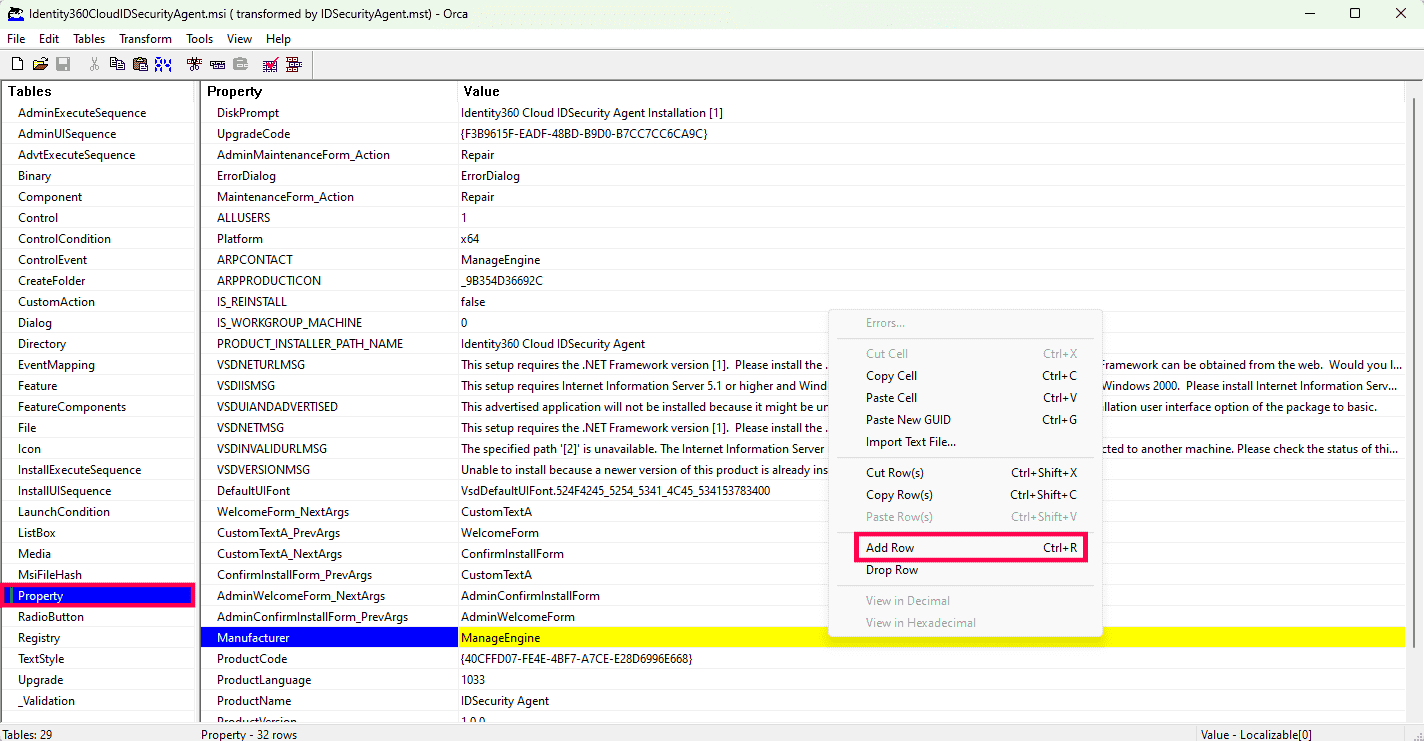Screen dimensions: 1424x741
Task: Choose Drop Row in context menu
Action: pyautogui.click(x=890, y=569)
